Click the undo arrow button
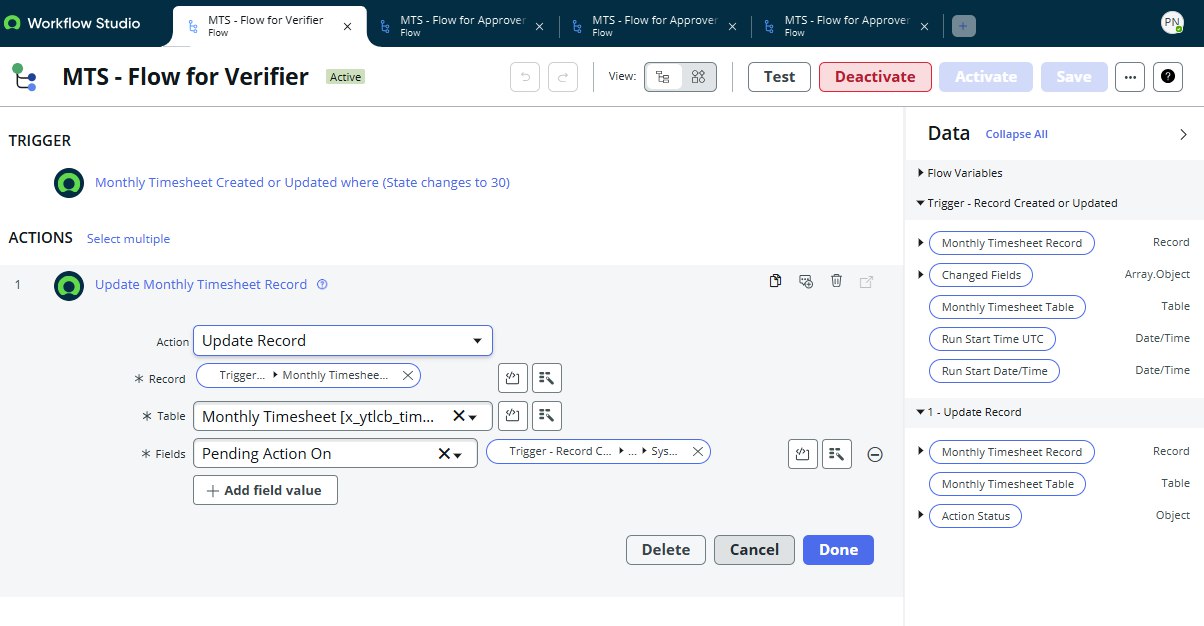This screenshot has height=626, width=1204. coord(525,77)
